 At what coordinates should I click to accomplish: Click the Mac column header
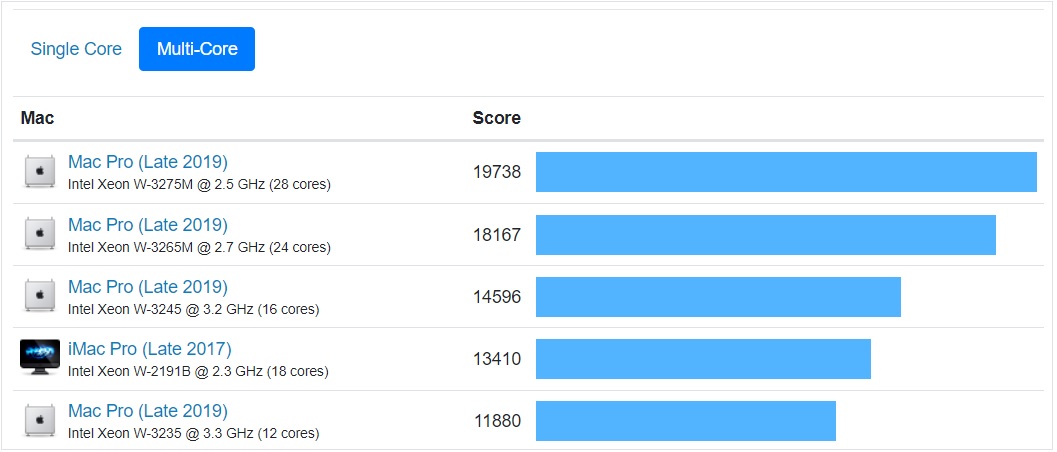tap(37, 118)
